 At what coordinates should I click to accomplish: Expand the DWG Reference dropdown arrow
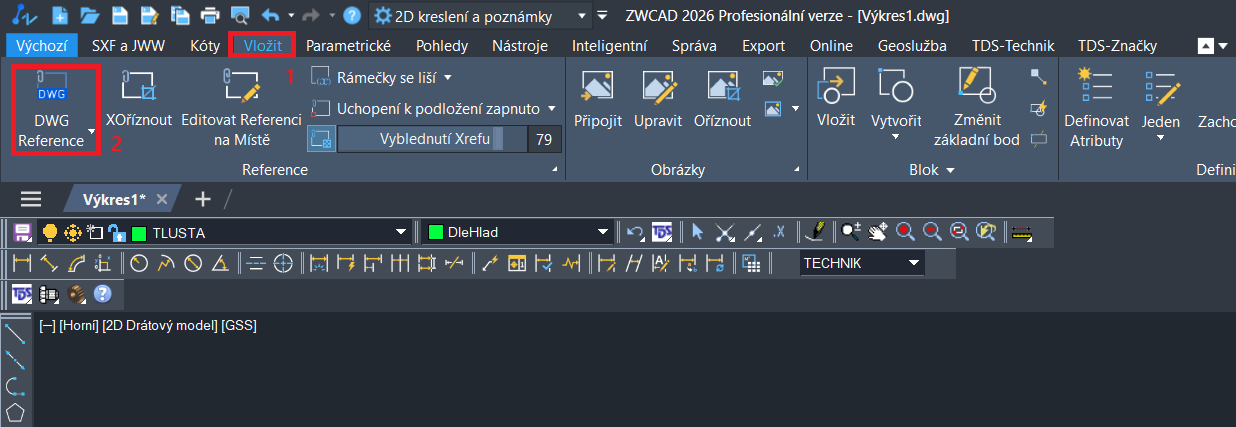[91, 131]
